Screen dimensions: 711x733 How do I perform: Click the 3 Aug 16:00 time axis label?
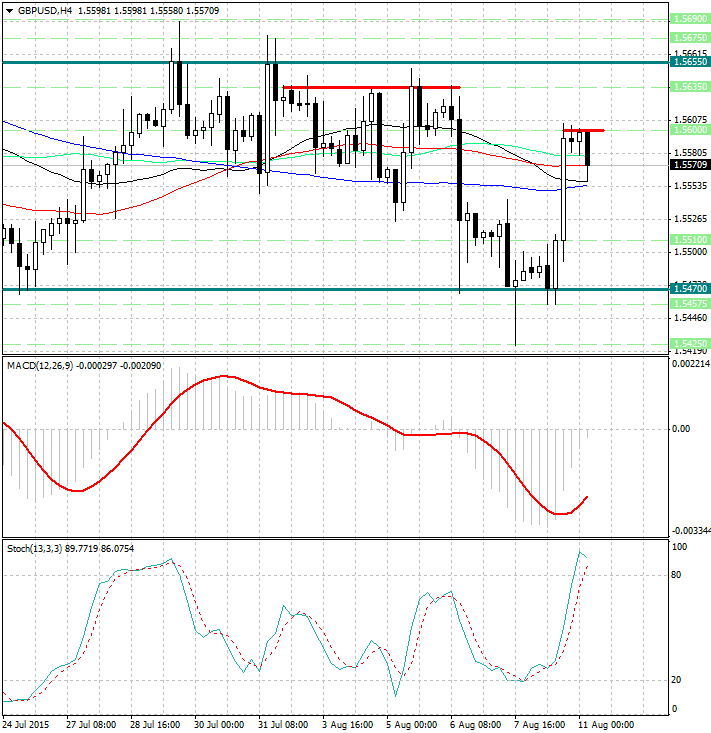click(x=349, y=723)
